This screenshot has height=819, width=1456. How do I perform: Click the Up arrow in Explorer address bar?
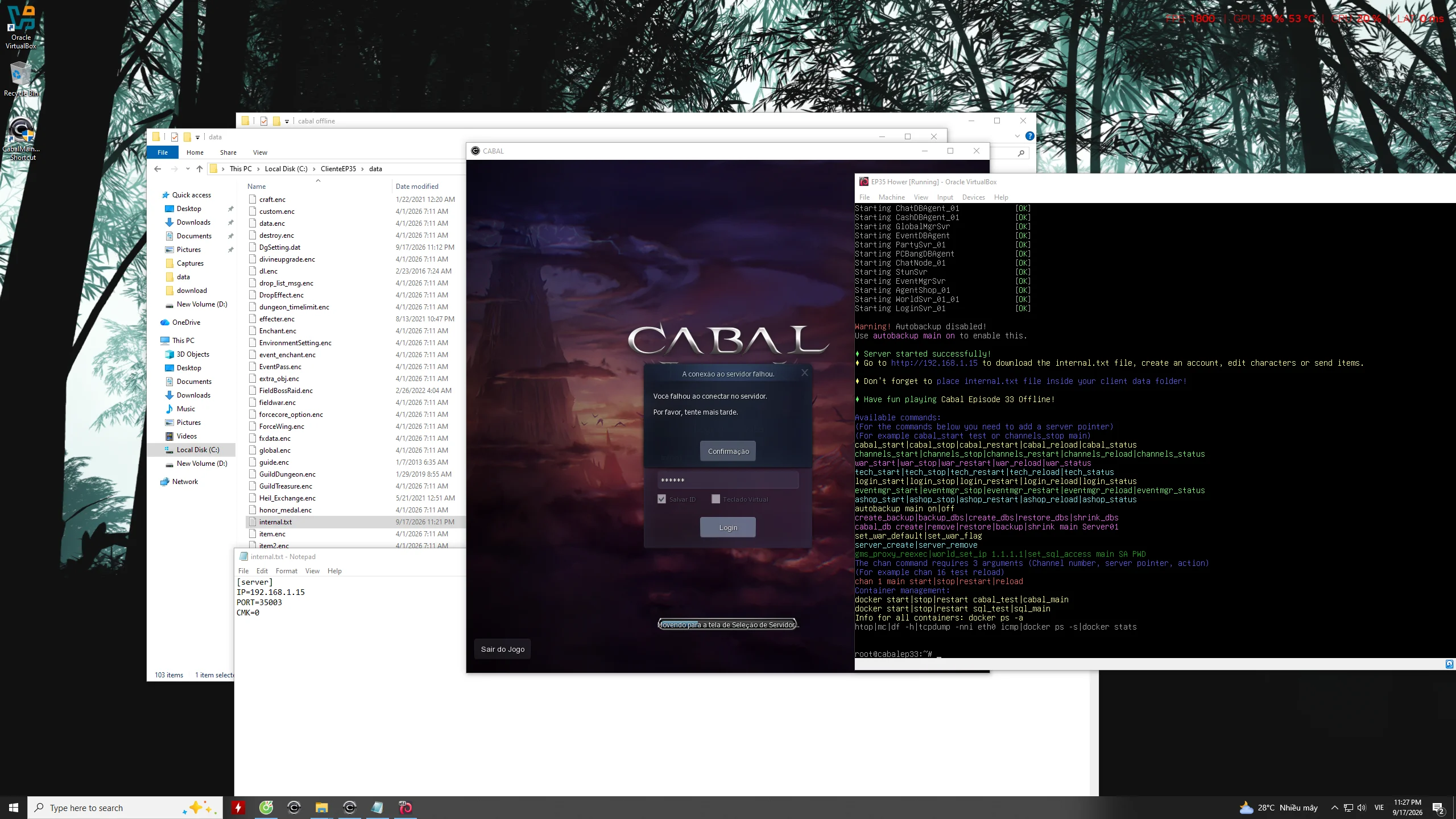tap(200, 169)
